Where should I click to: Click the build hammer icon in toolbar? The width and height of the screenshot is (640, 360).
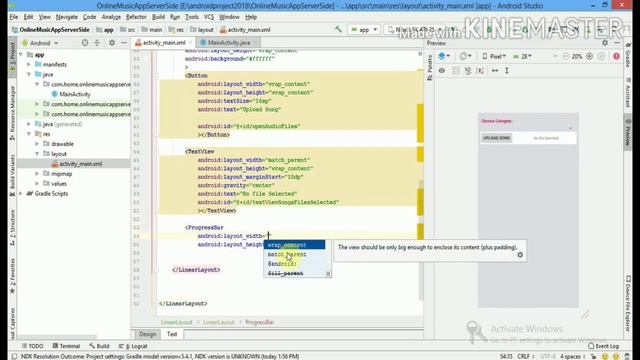(x=338, y=29)
